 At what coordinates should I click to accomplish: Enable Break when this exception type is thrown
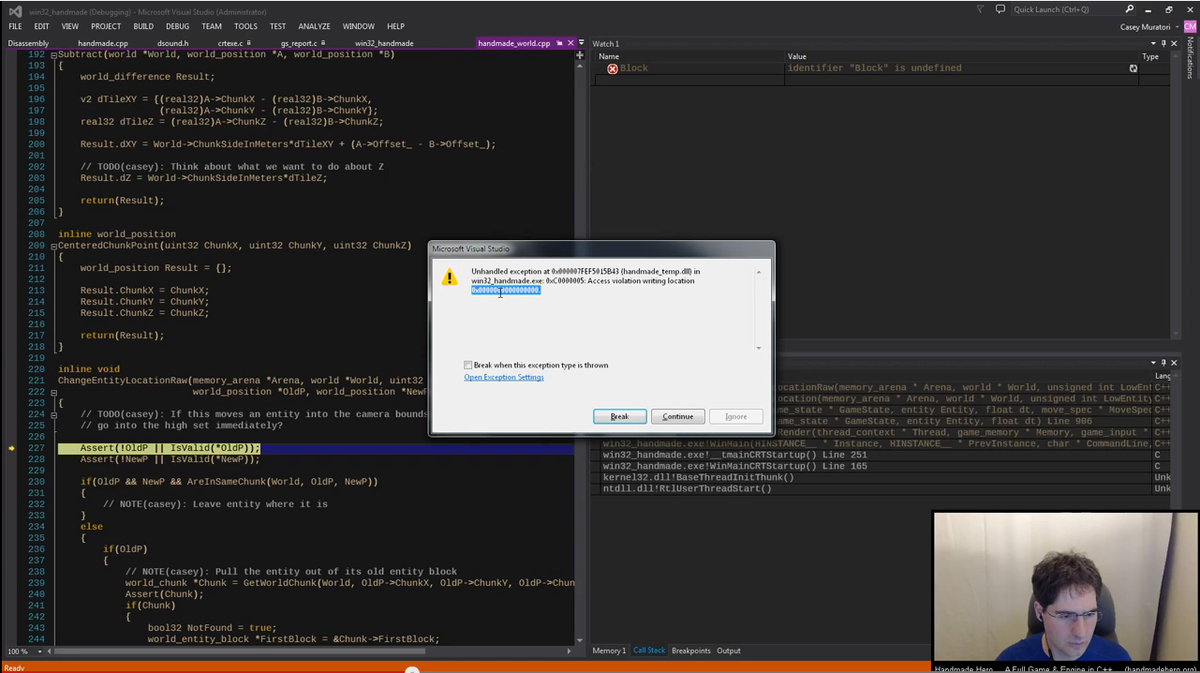tap(468, 365)
